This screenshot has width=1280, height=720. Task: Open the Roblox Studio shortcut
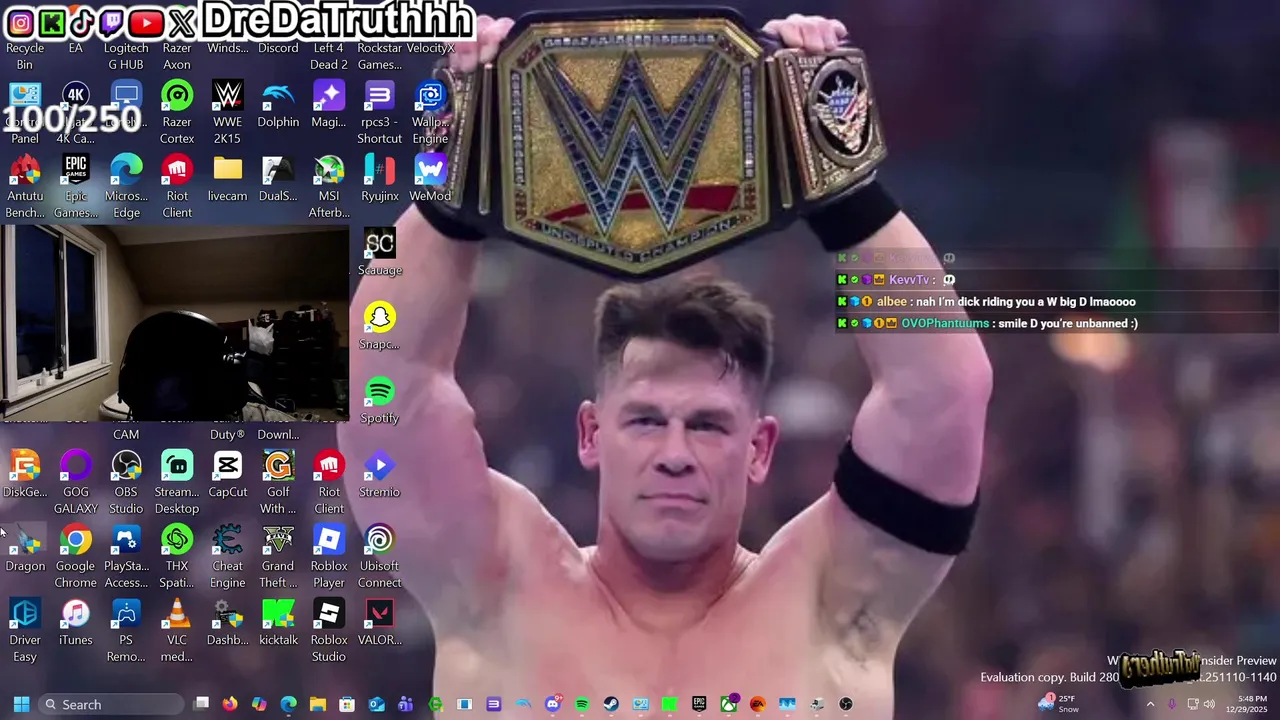pyautogui.click(x=329, y=631)
